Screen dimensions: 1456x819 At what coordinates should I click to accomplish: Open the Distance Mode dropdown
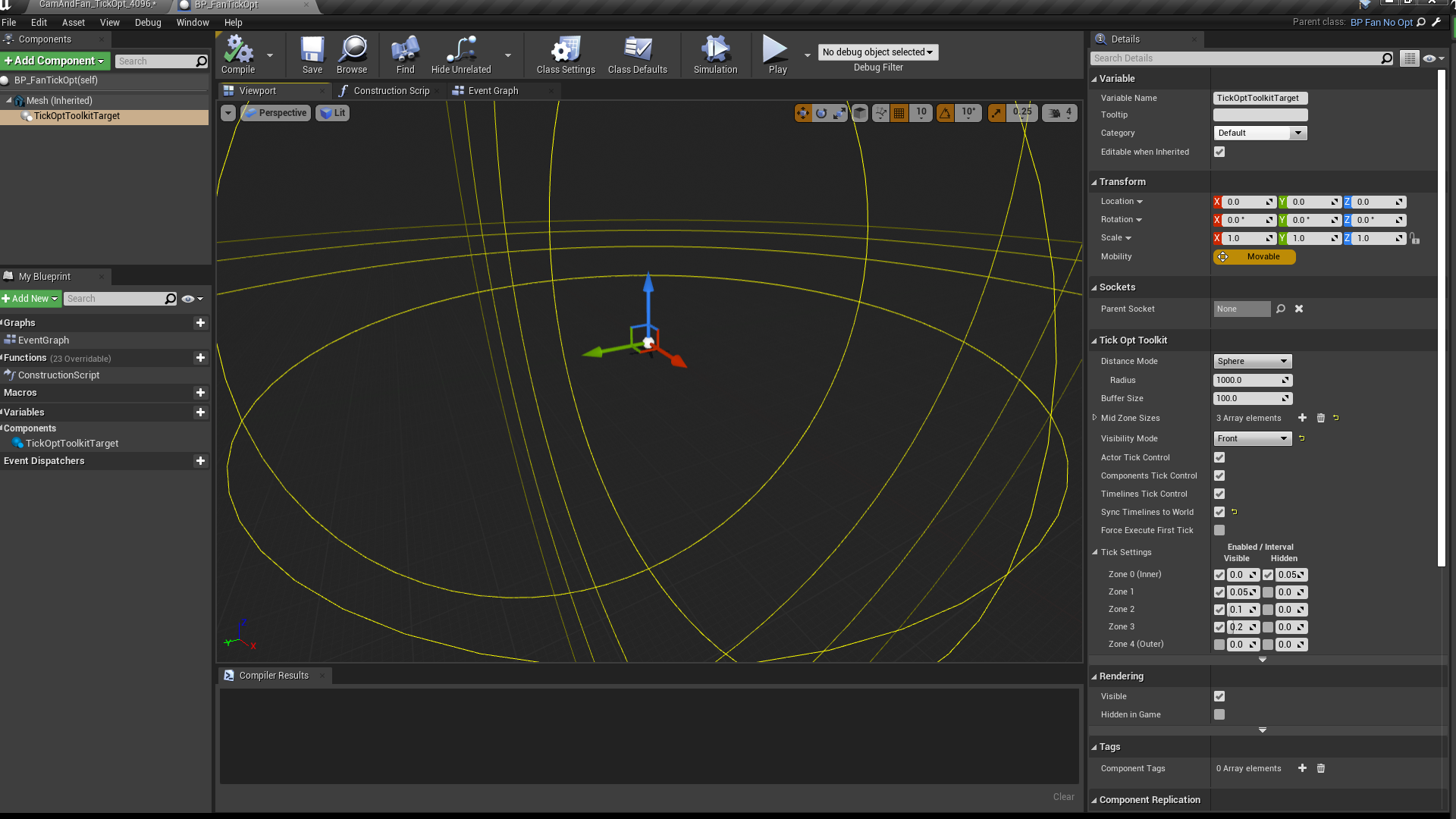click(x=1251, y=361)
